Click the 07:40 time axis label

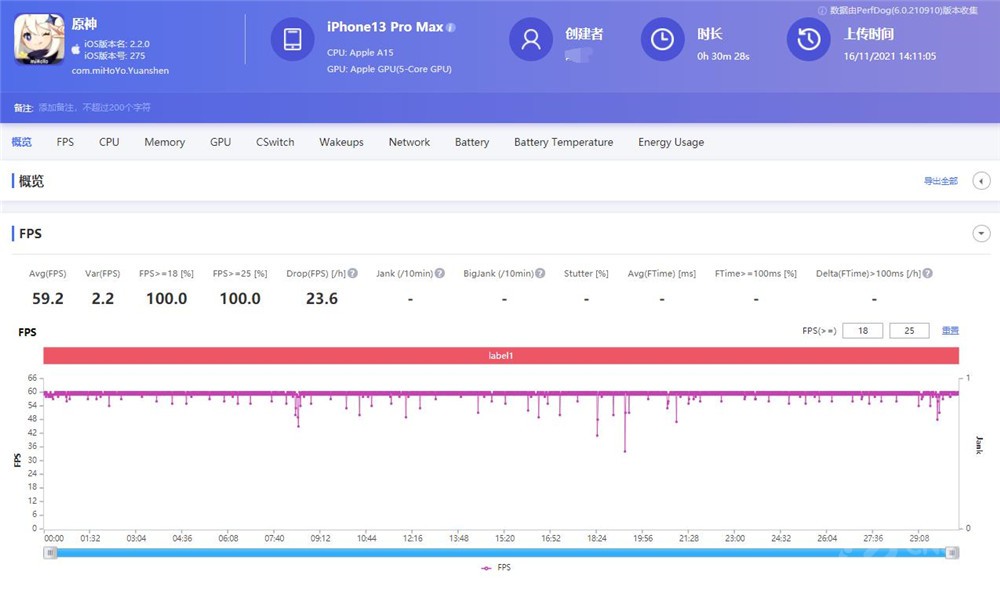click(x=274, y=538)
